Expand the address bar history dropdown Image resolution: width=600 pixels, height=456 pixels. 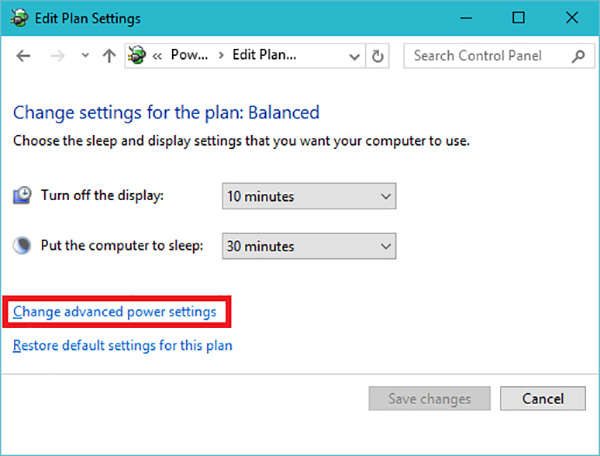click(x=353, y=56)
